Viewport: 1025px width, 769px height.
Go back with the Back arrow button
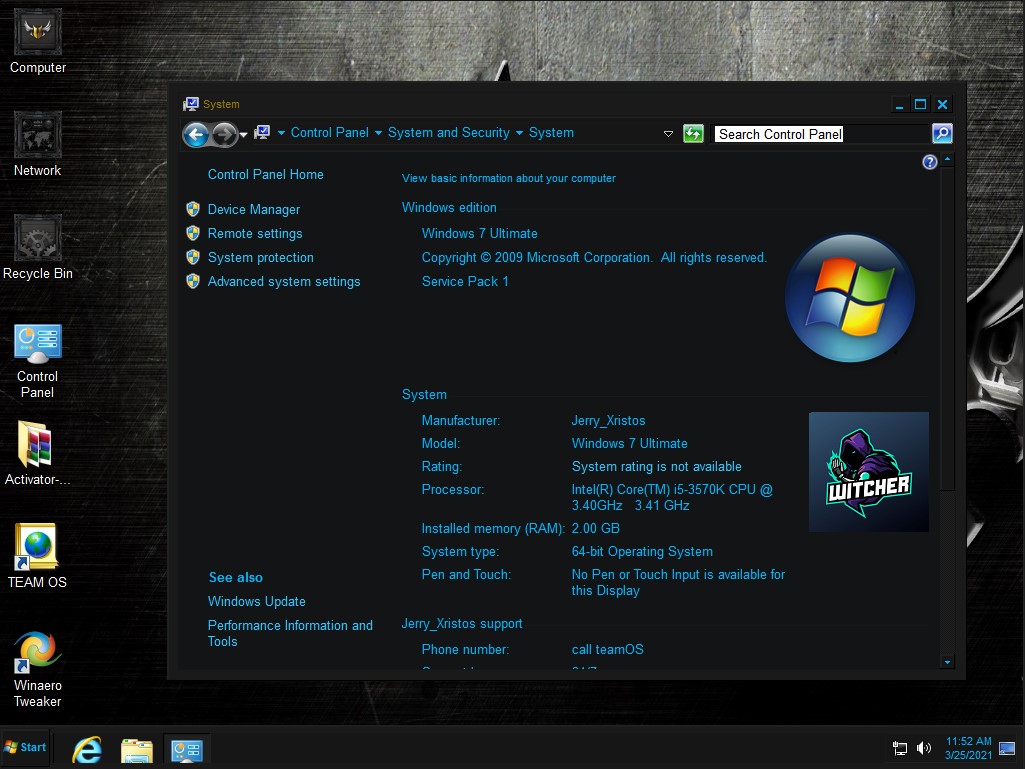tap(196, 135)
